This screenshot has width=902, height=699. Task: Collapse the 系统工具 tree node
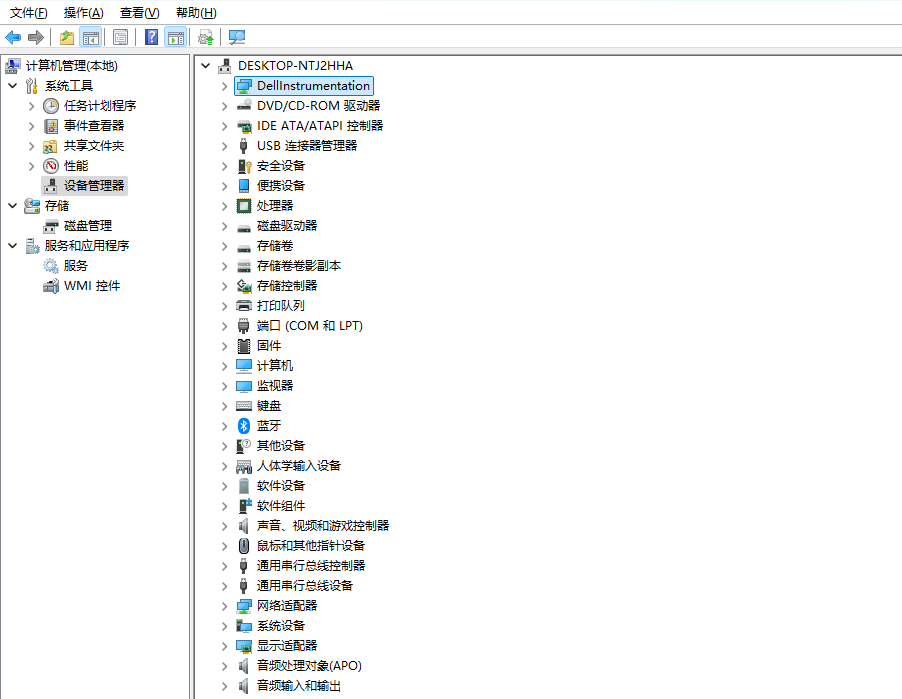13,86
